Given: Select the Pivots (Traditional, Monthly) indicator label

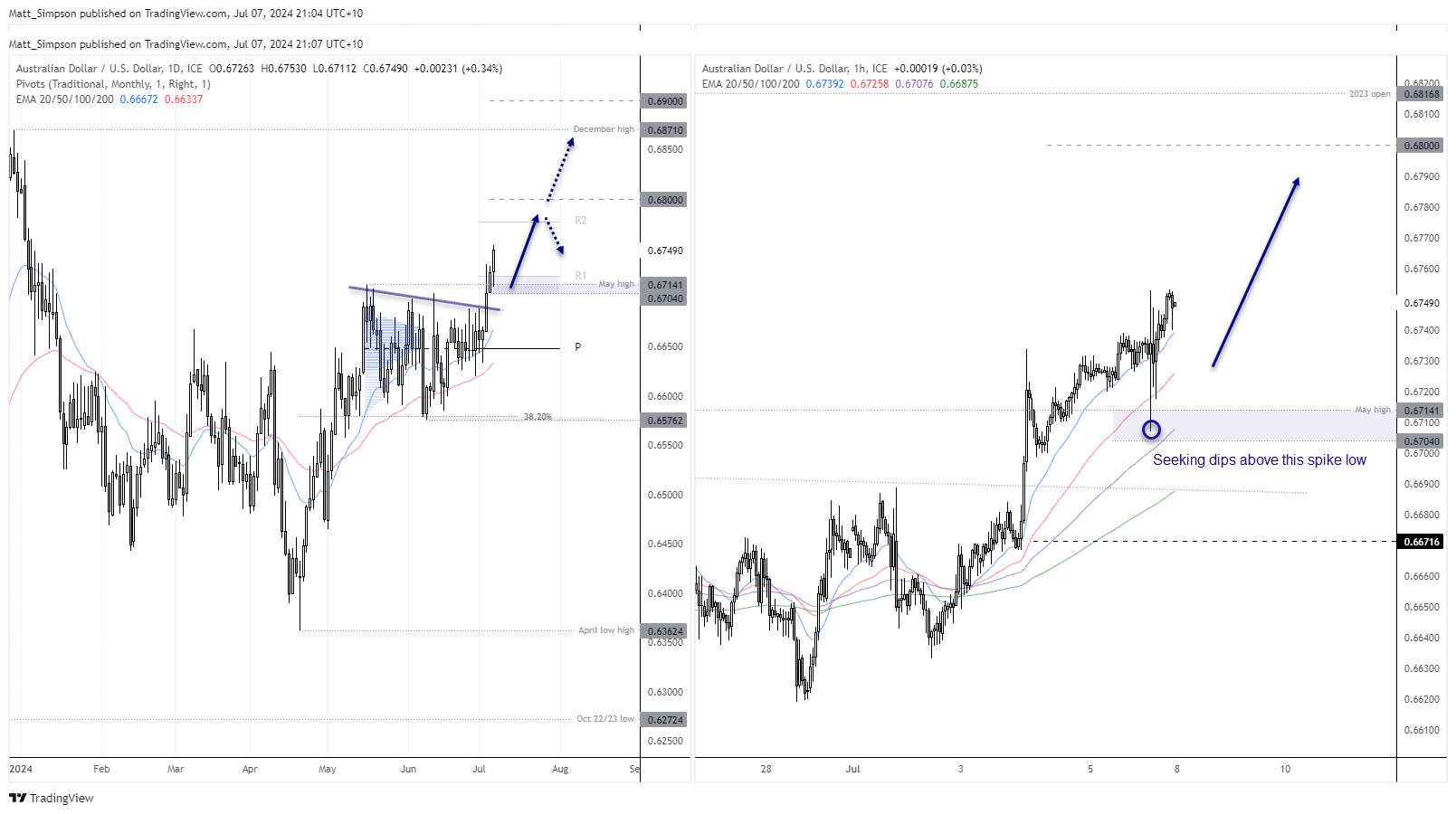Looking at the screenshot, I should coord(113,84).
